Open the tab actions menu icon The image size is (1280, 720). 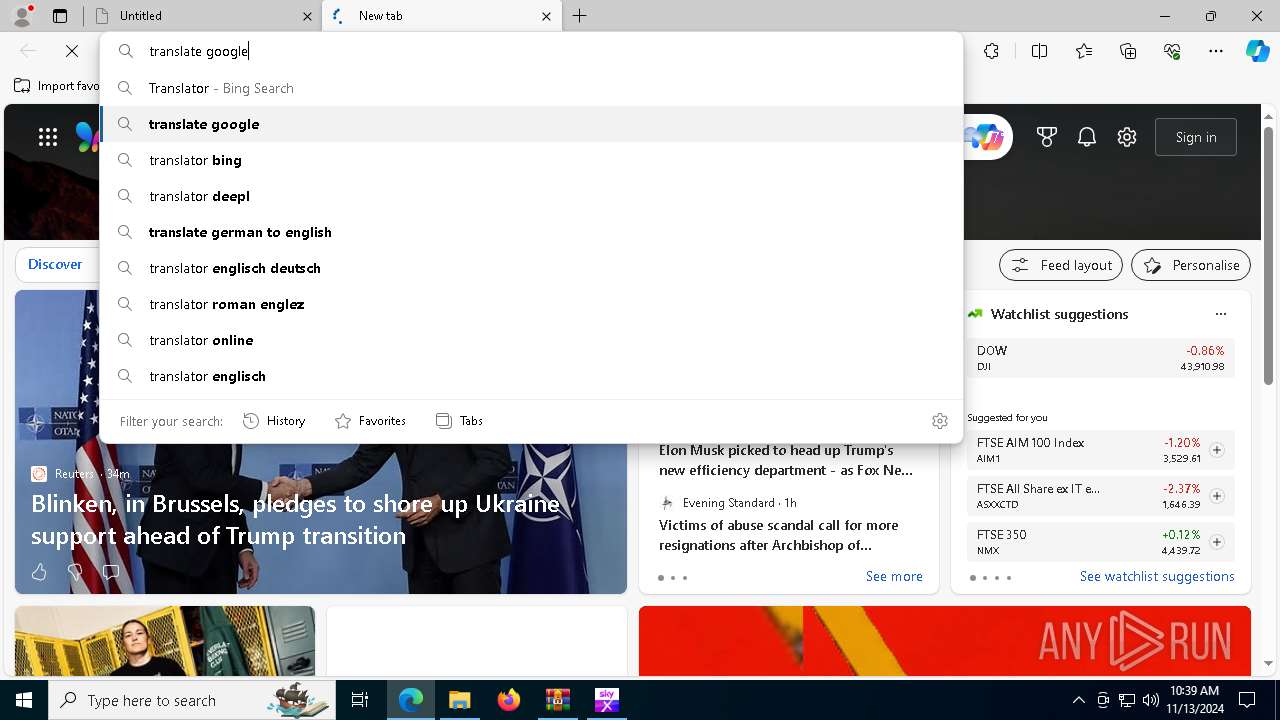pyautogui.click(x=60, y=16)
